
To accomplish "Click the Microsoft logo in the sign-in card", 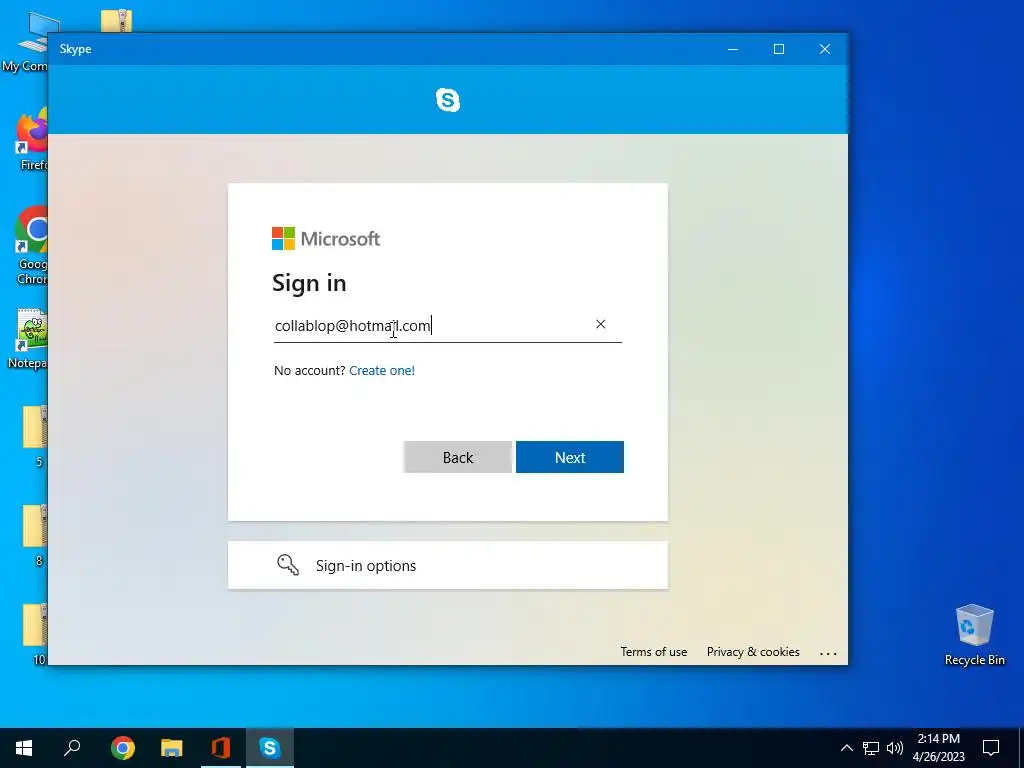I will [x=326, y=238].
